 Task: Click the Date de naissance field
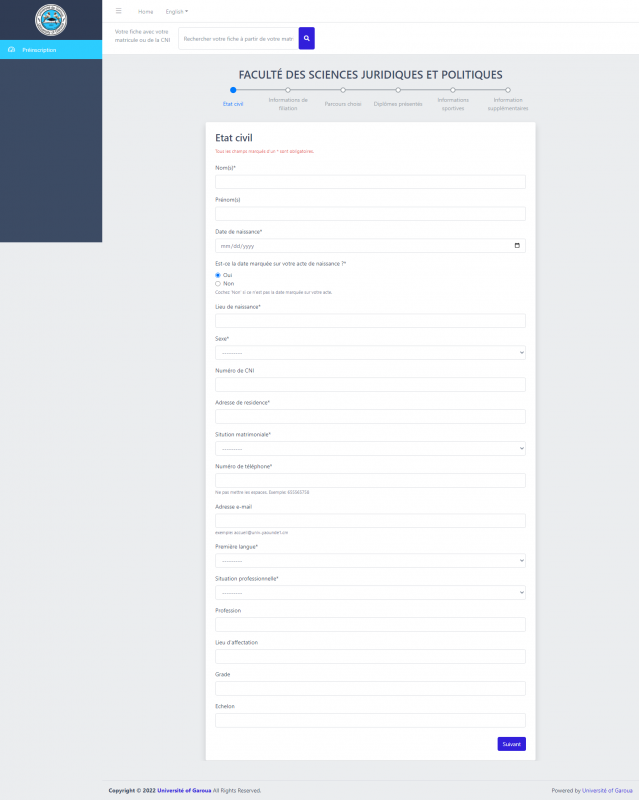pyautogui.click(x=370, y=245)
